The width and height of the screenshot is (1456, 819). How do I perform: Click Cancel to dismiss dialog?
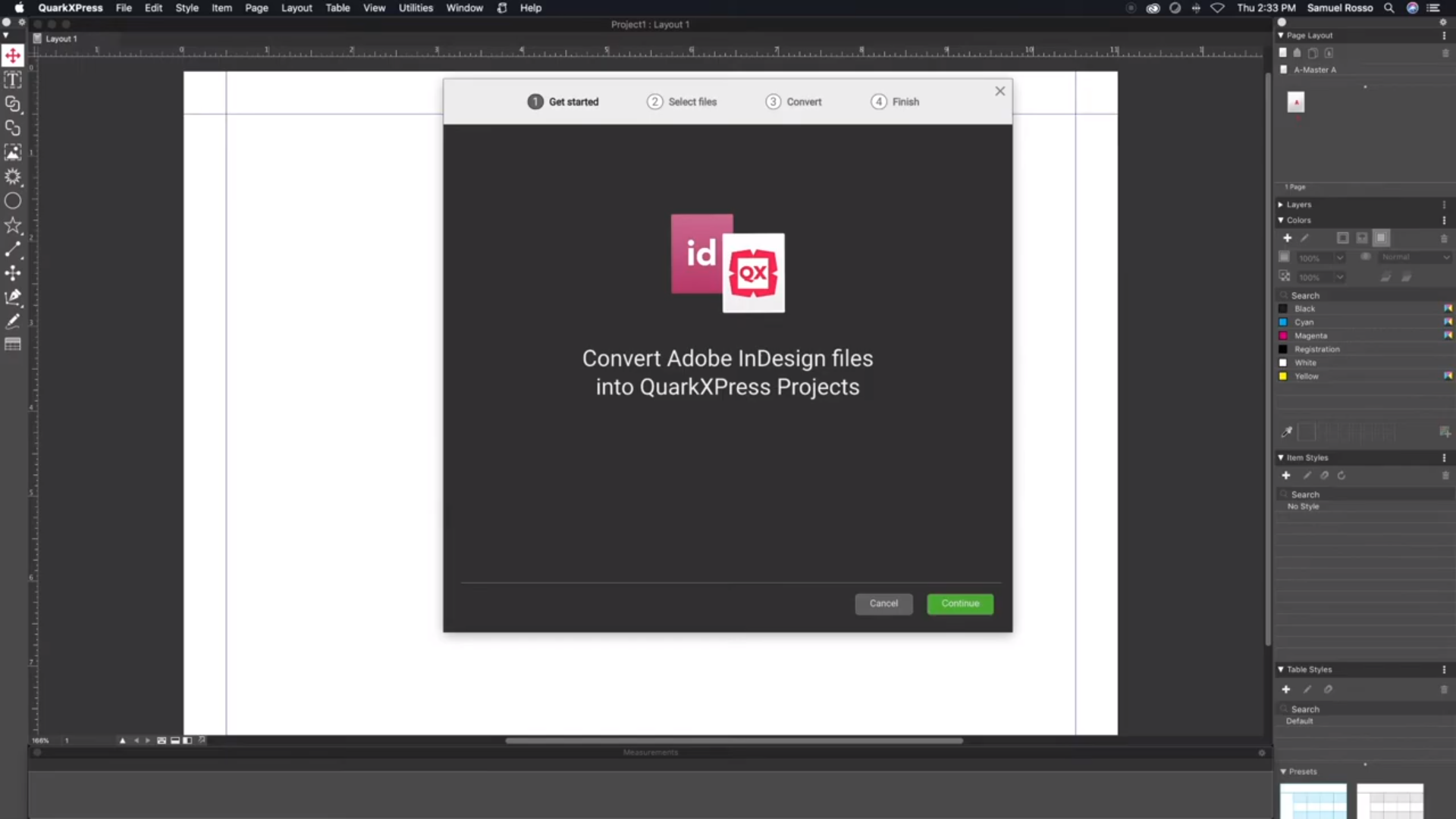[x=884, y=603]
